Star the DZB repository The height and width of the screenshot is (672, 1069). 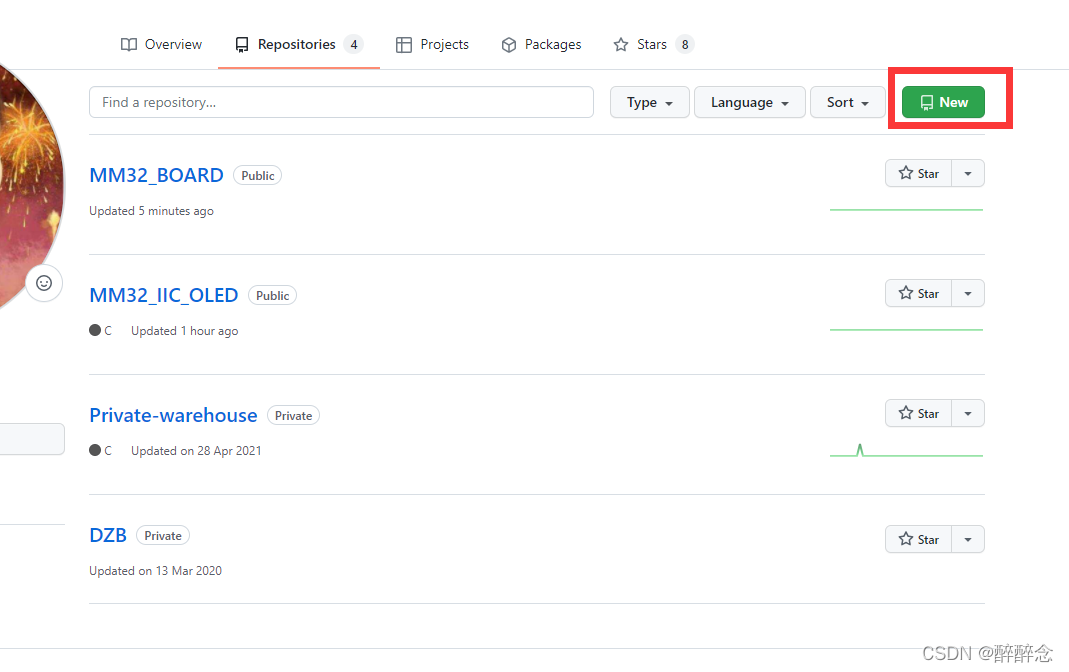click(918, 539)
